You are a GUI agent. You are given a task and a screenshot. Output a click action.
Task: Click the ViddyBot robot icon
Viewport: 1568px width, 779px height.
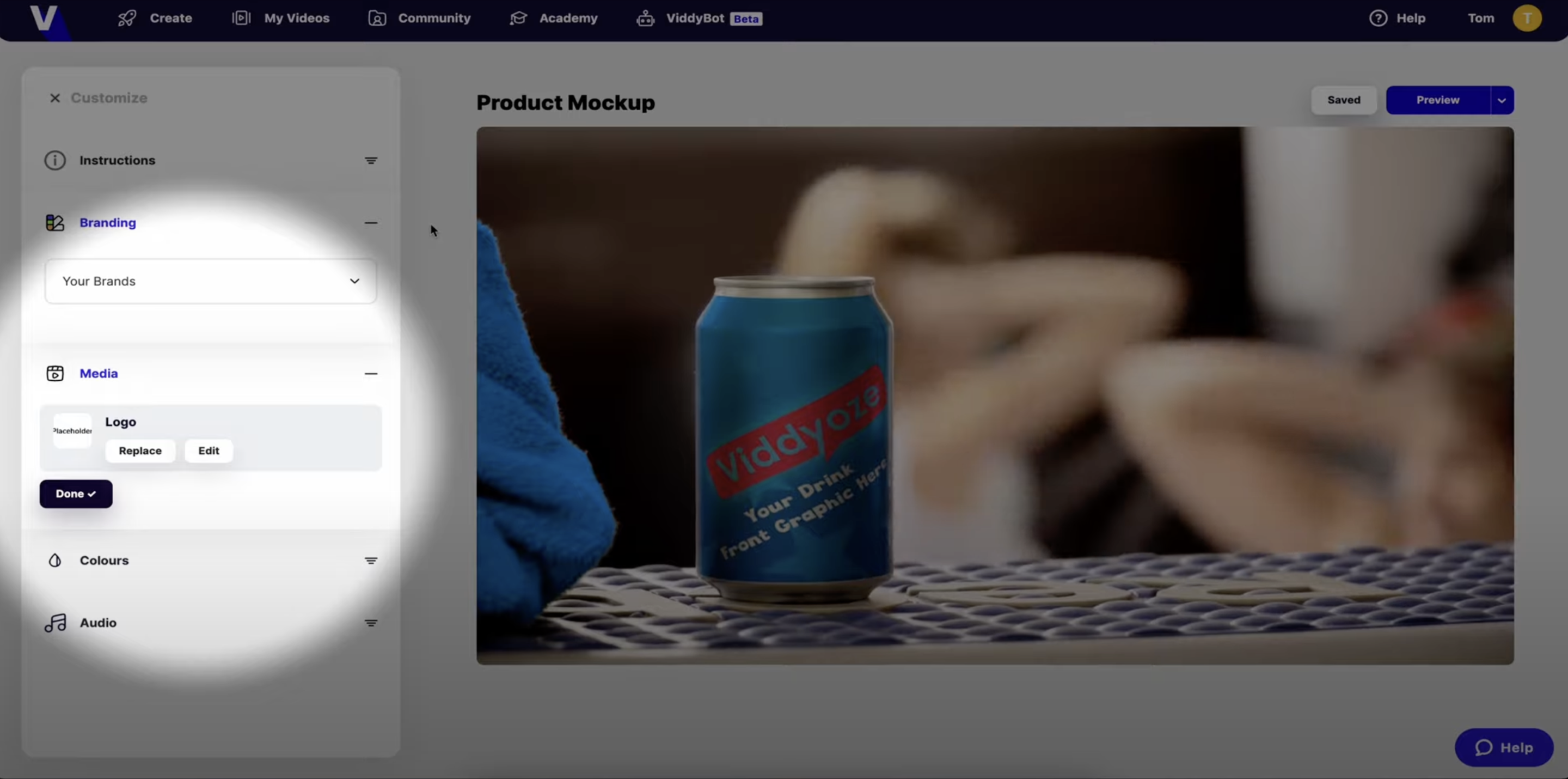coord(646,19)
